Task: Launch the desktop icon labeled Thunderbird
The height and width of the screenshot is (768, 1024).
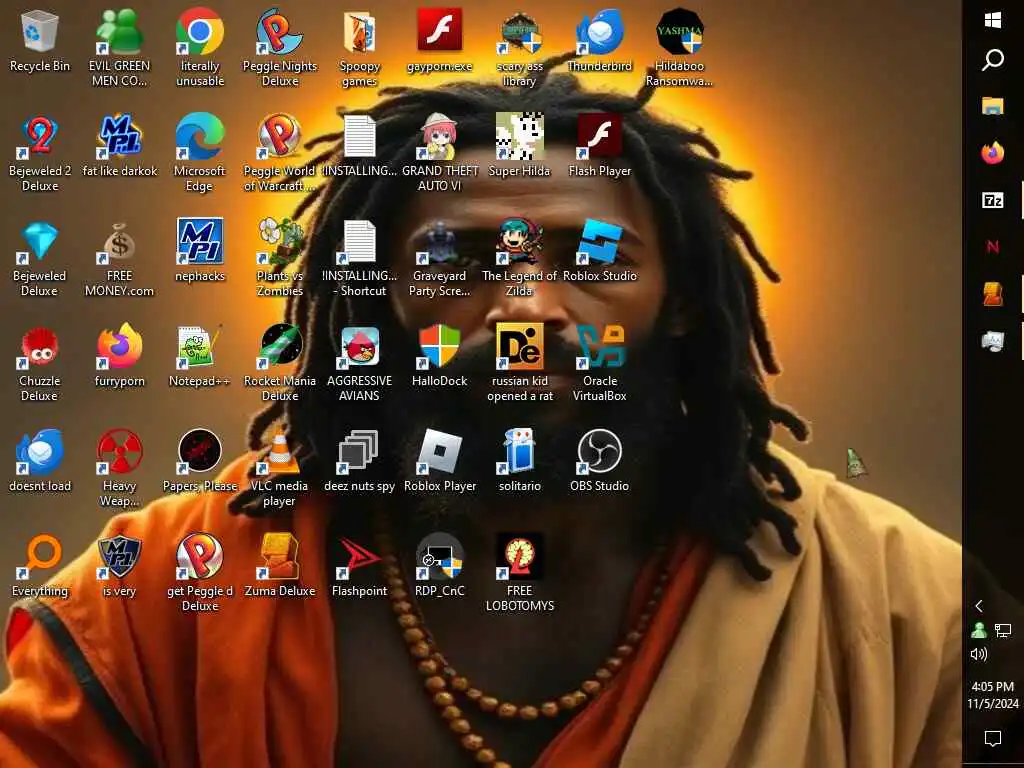Action: (x=600, y=32)
